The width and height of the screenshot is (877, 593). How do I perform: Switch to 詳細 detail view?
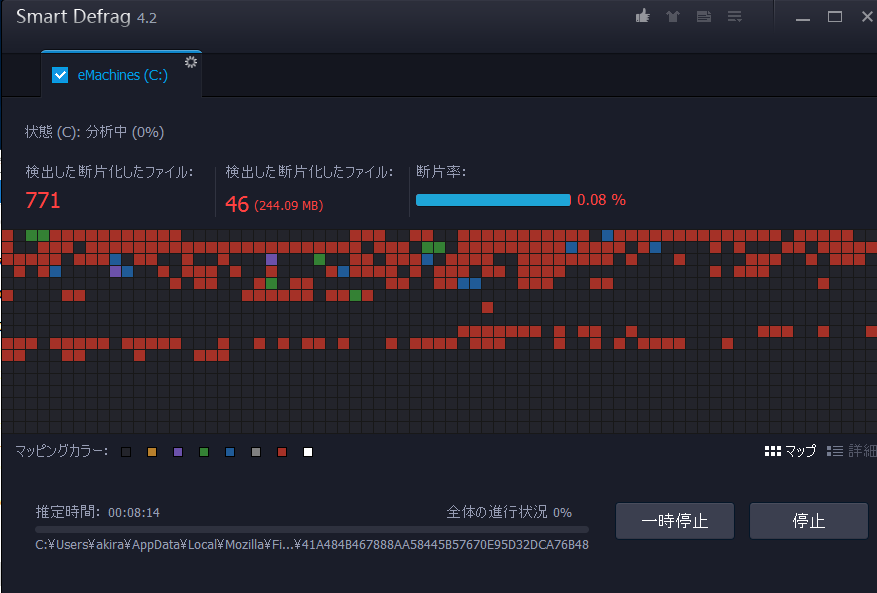tap(853, 451)
